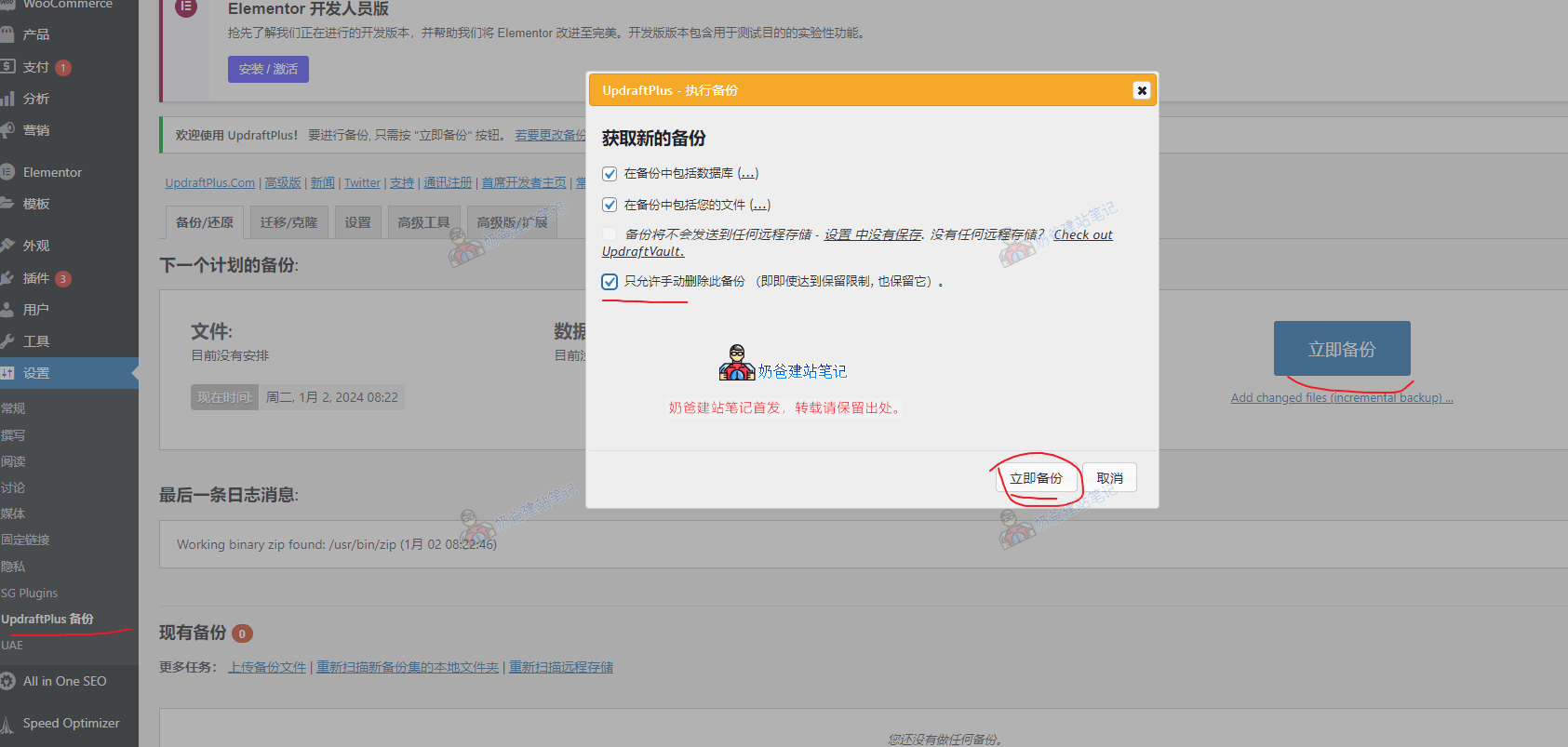Image resolution: width=1568 pixels, height=747 pixels.
Task: Toggle include database in backup checkbox
Action: 610,174
